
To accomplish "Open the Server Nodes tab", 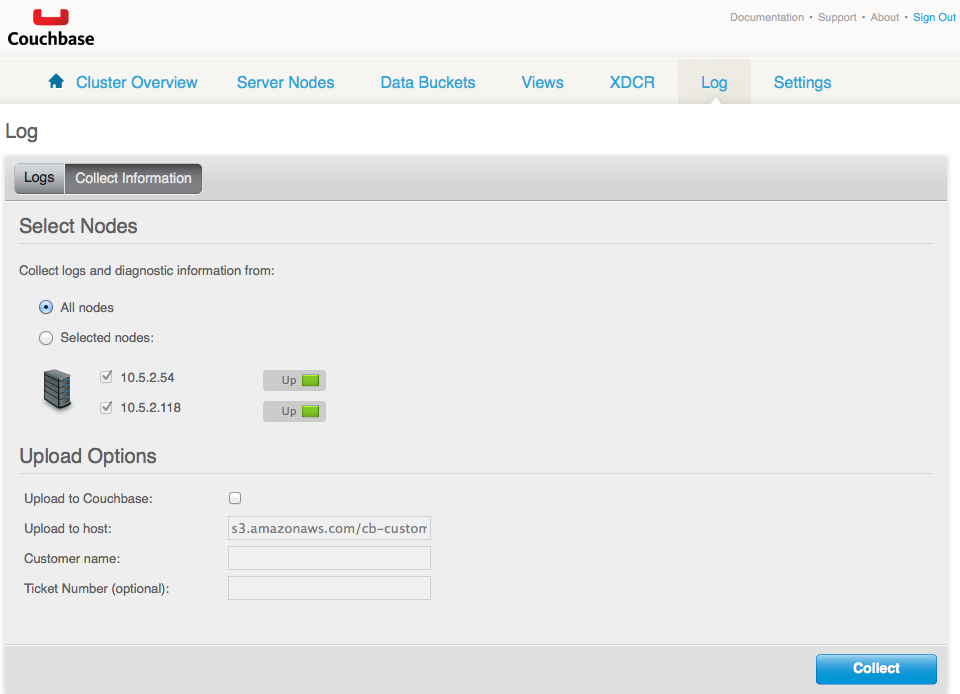I will 285,83.
